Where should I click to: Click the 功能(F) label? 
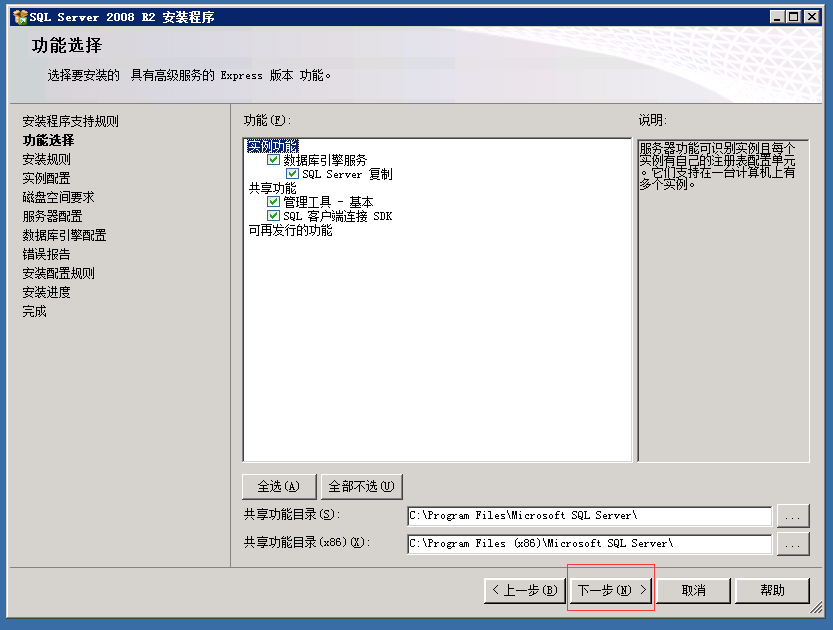click(267, 121)
